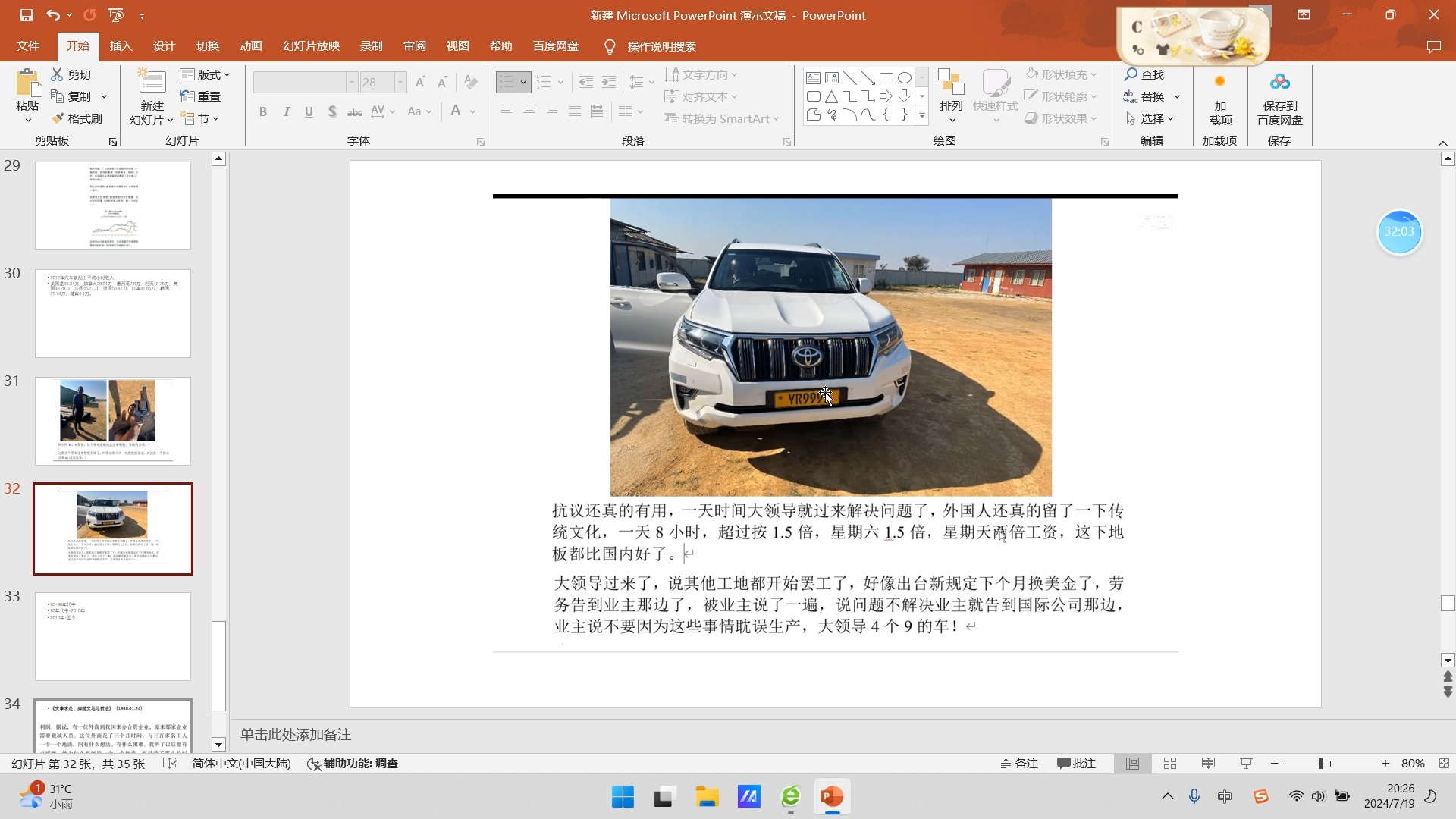The height and width of the screenshot is (819, 1456).
Task: Click the Replace button
Action: pos(1144,96)
